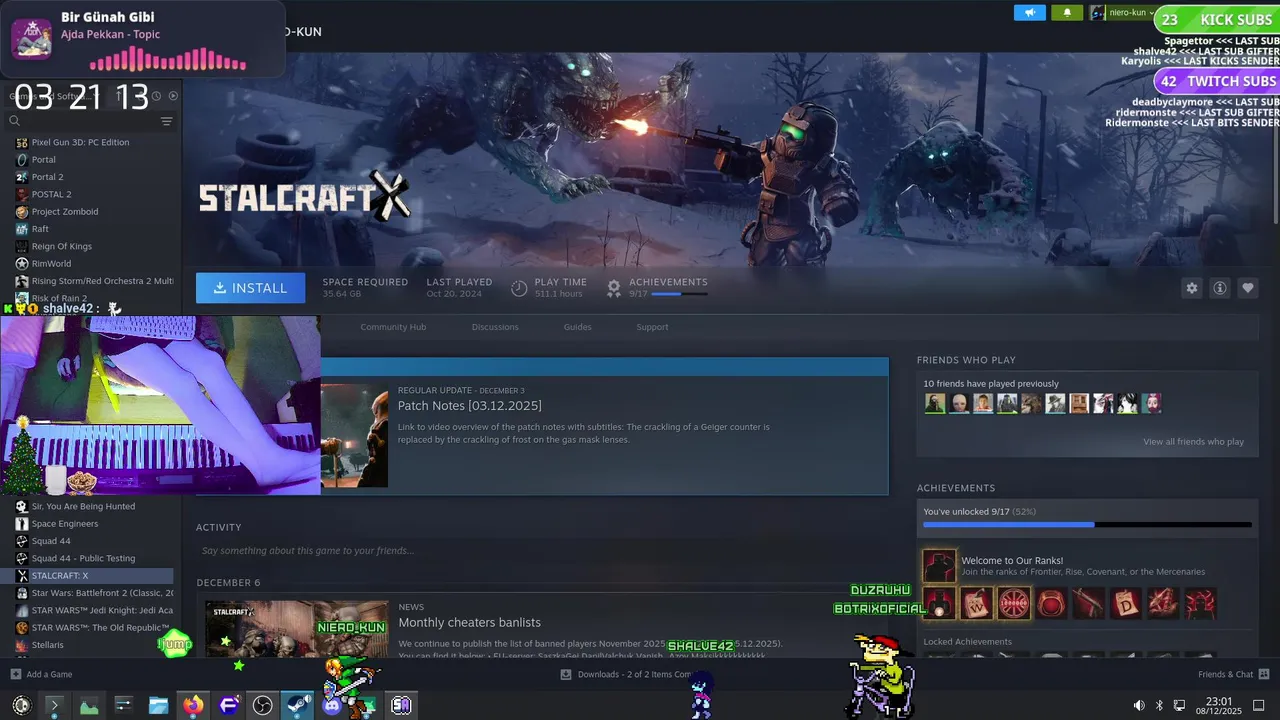Select POSTAL 2 in library list
Screen dimensions: 1280x720
tap(51, 194)
